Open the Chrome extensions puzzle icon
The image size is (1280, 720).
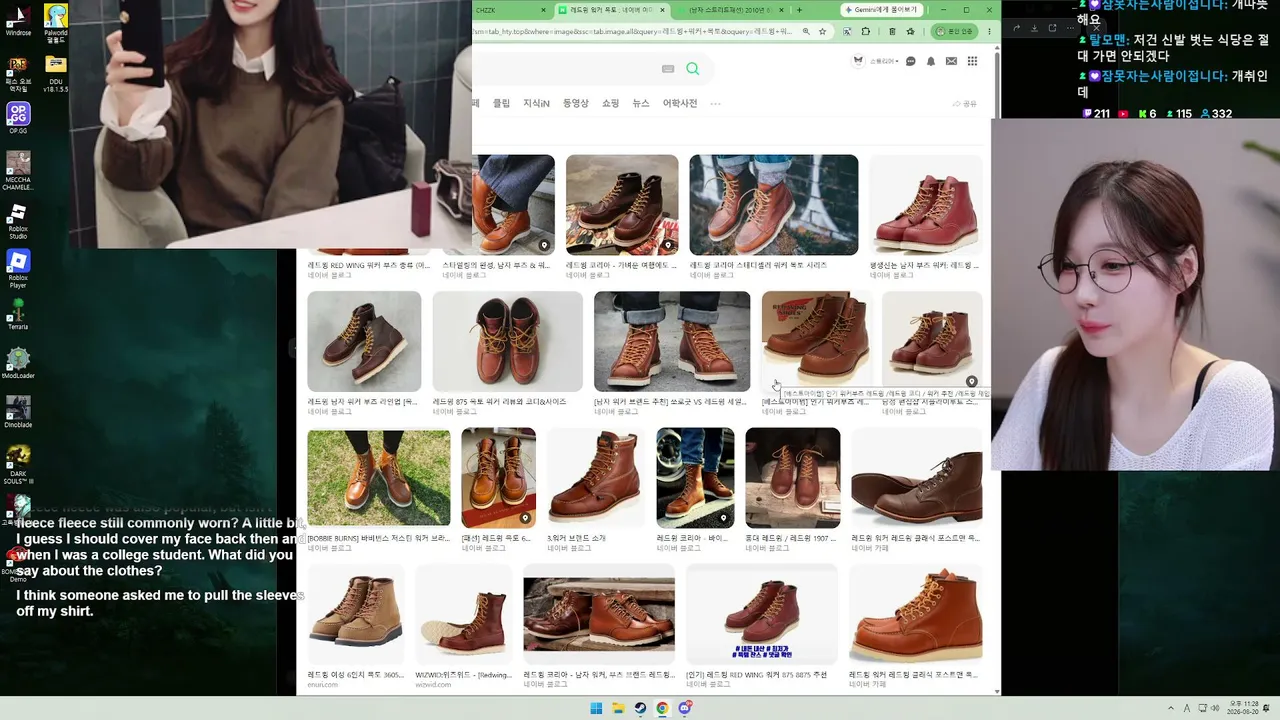click(866, 31)
